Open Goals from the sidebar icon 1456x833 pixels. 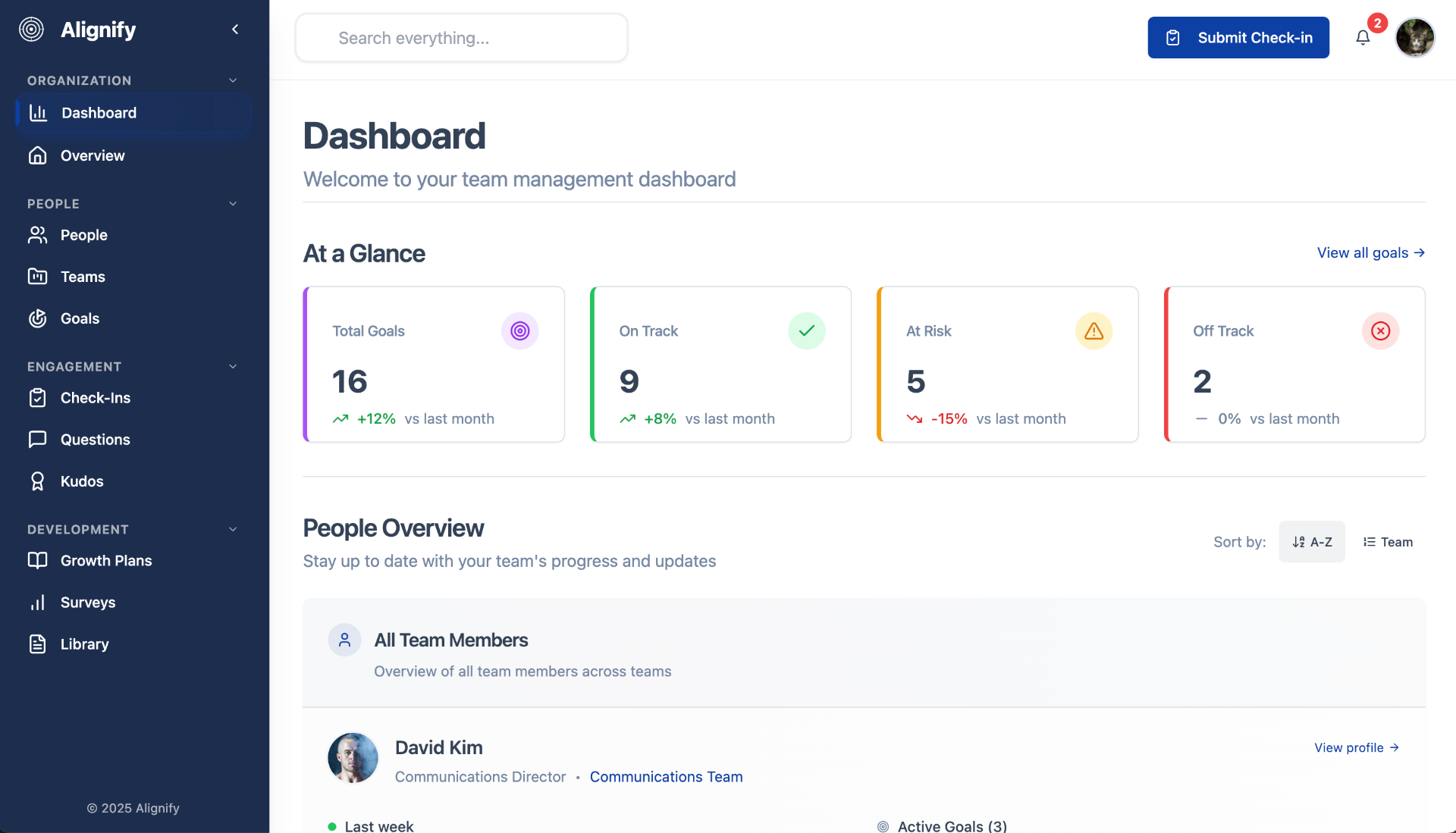tap(38, 318)
